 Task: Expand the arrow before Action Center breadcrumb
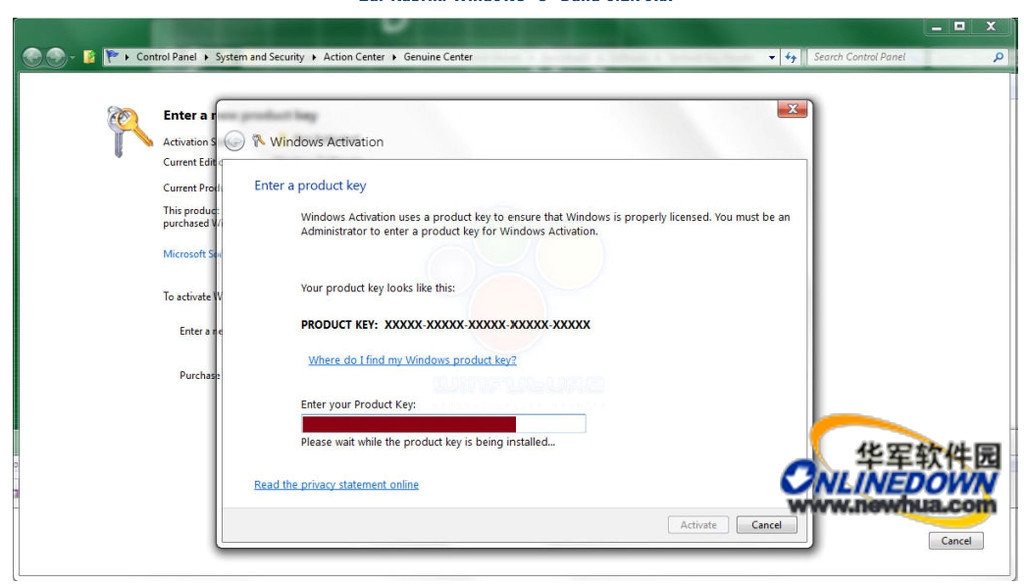pyautogui.click(x=314, y=57)
